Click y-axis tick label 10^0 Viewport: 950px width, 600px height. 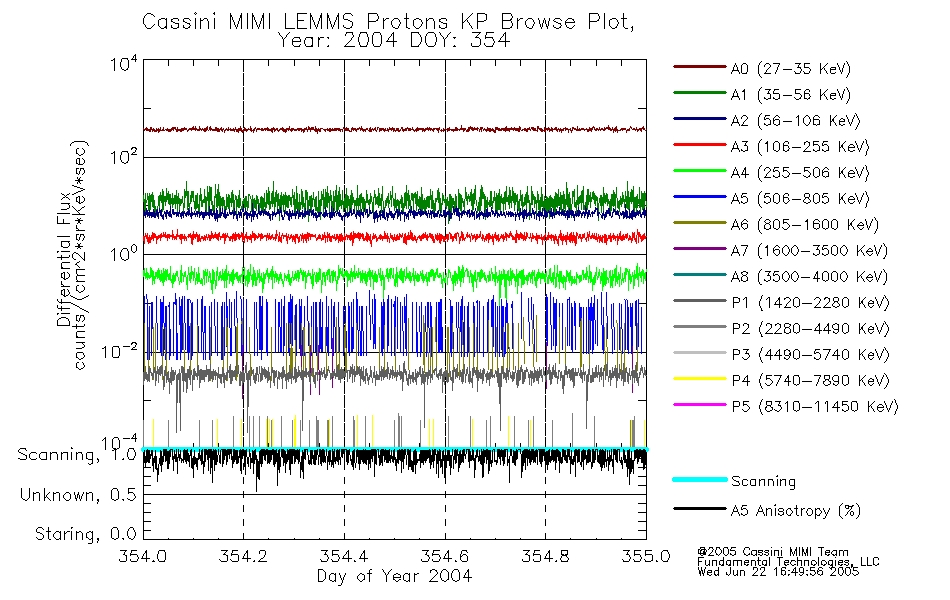124,253
